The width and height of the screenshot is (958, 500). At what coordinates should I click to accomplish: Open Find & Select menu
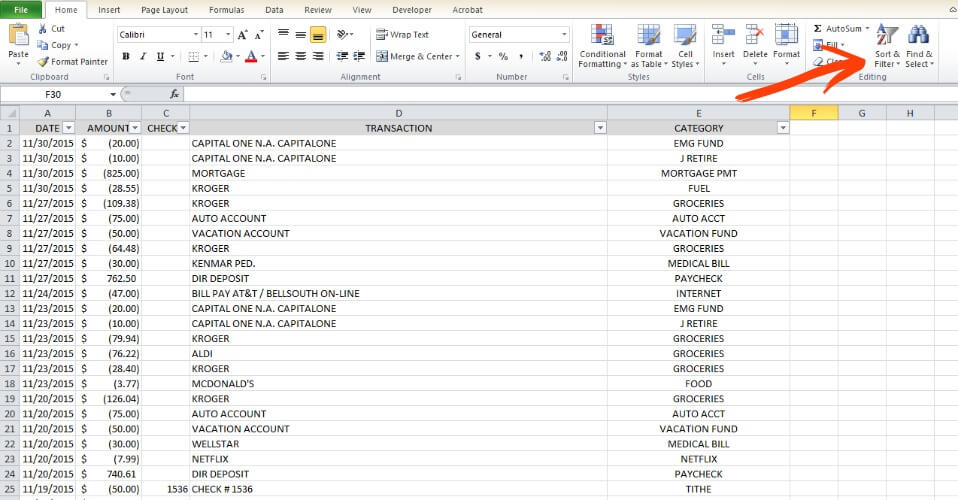click(920, 46)
